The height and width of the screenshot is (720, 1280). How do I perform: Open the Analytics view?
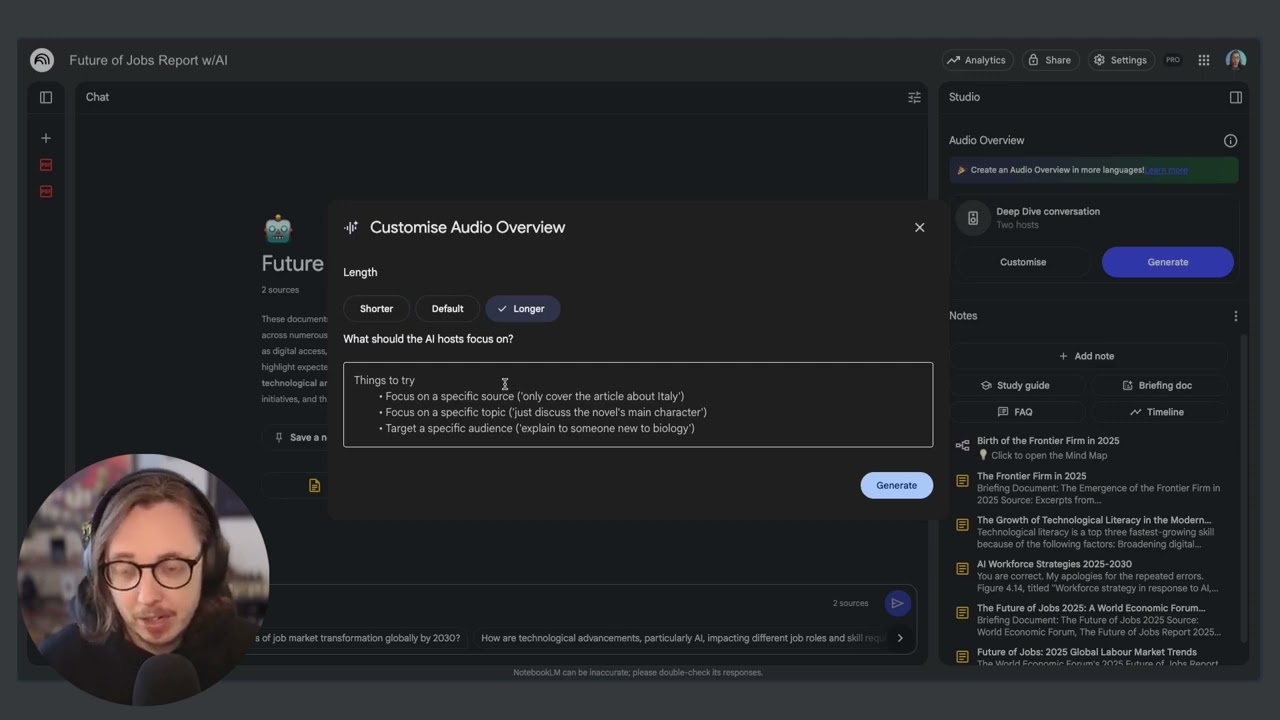pyautogui.click(x=977, y=60)
